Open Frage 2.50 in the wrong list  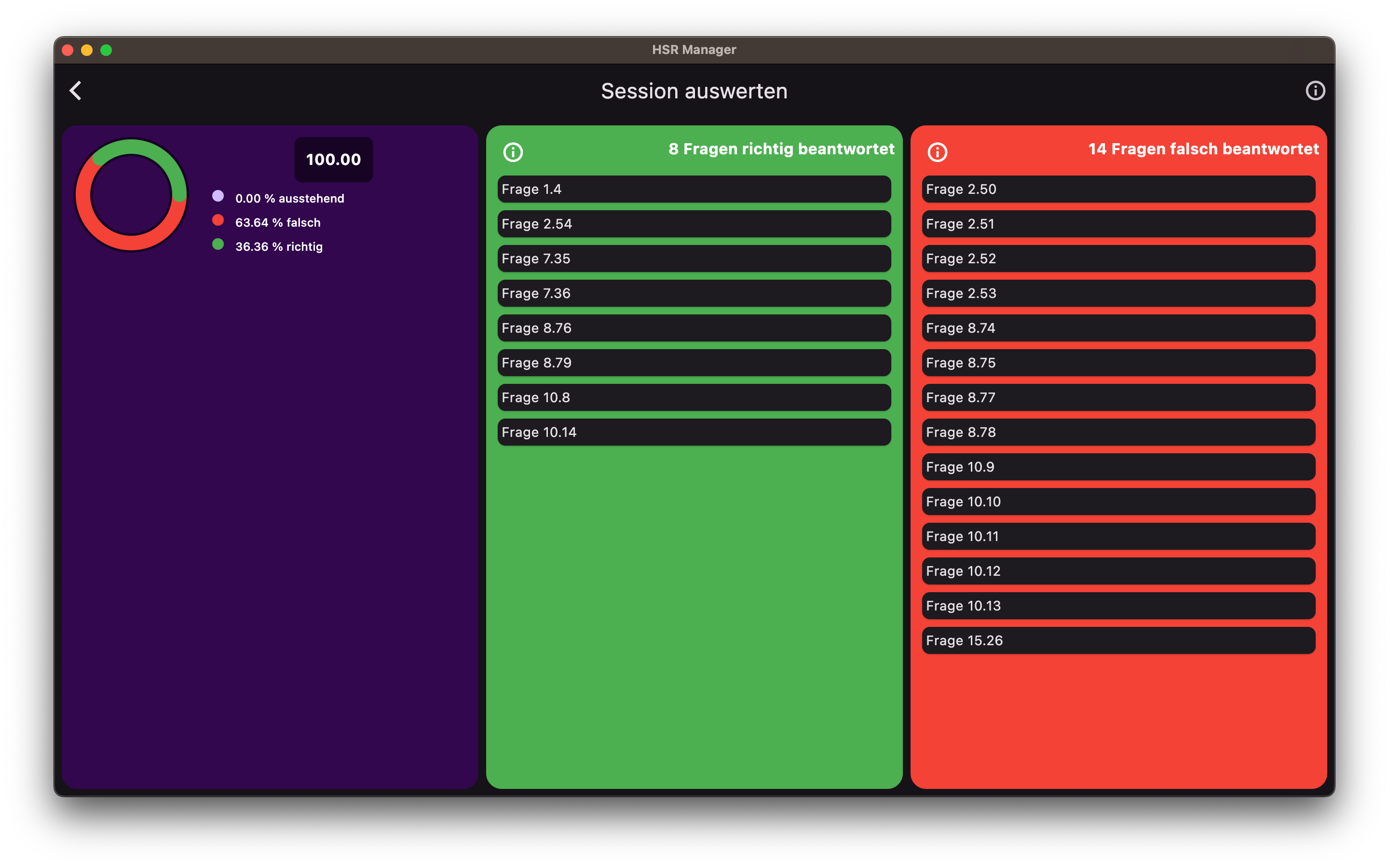coord(1118,190)
